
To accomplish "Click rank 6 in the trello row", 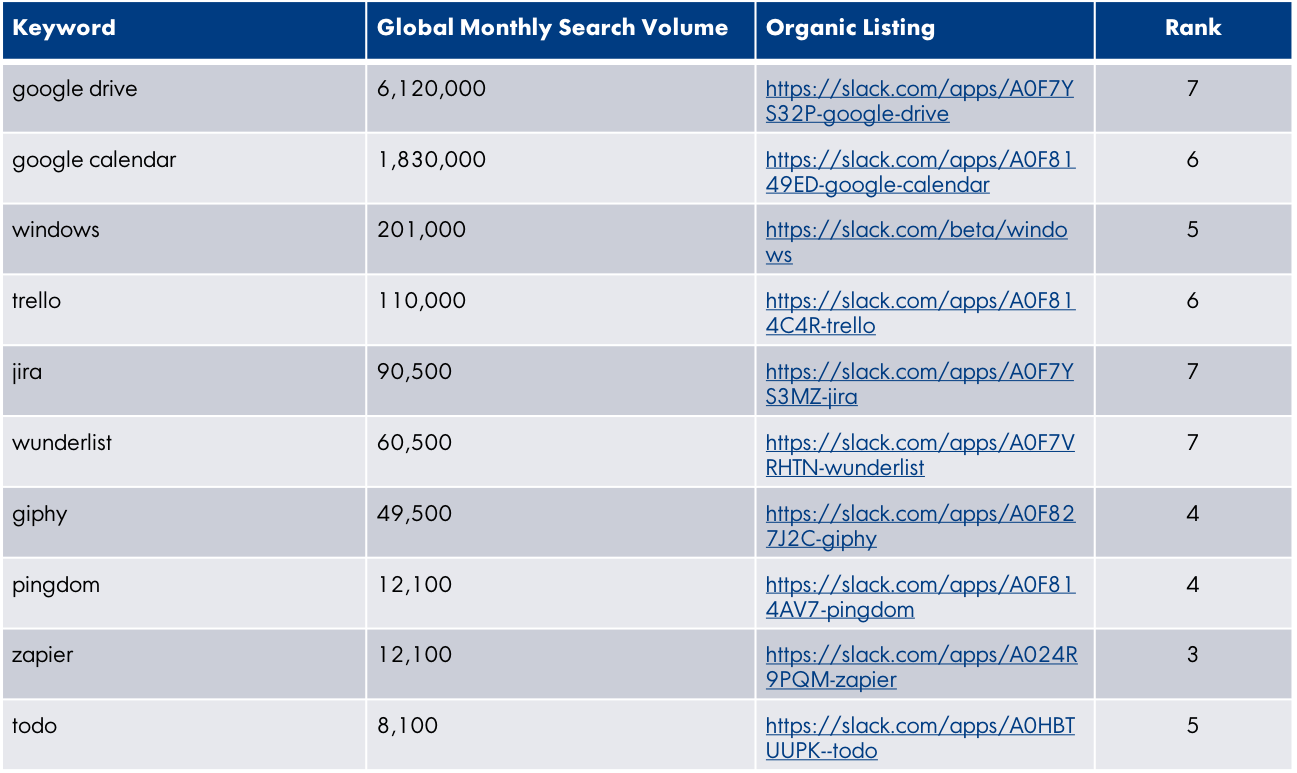I will 1192,301.
